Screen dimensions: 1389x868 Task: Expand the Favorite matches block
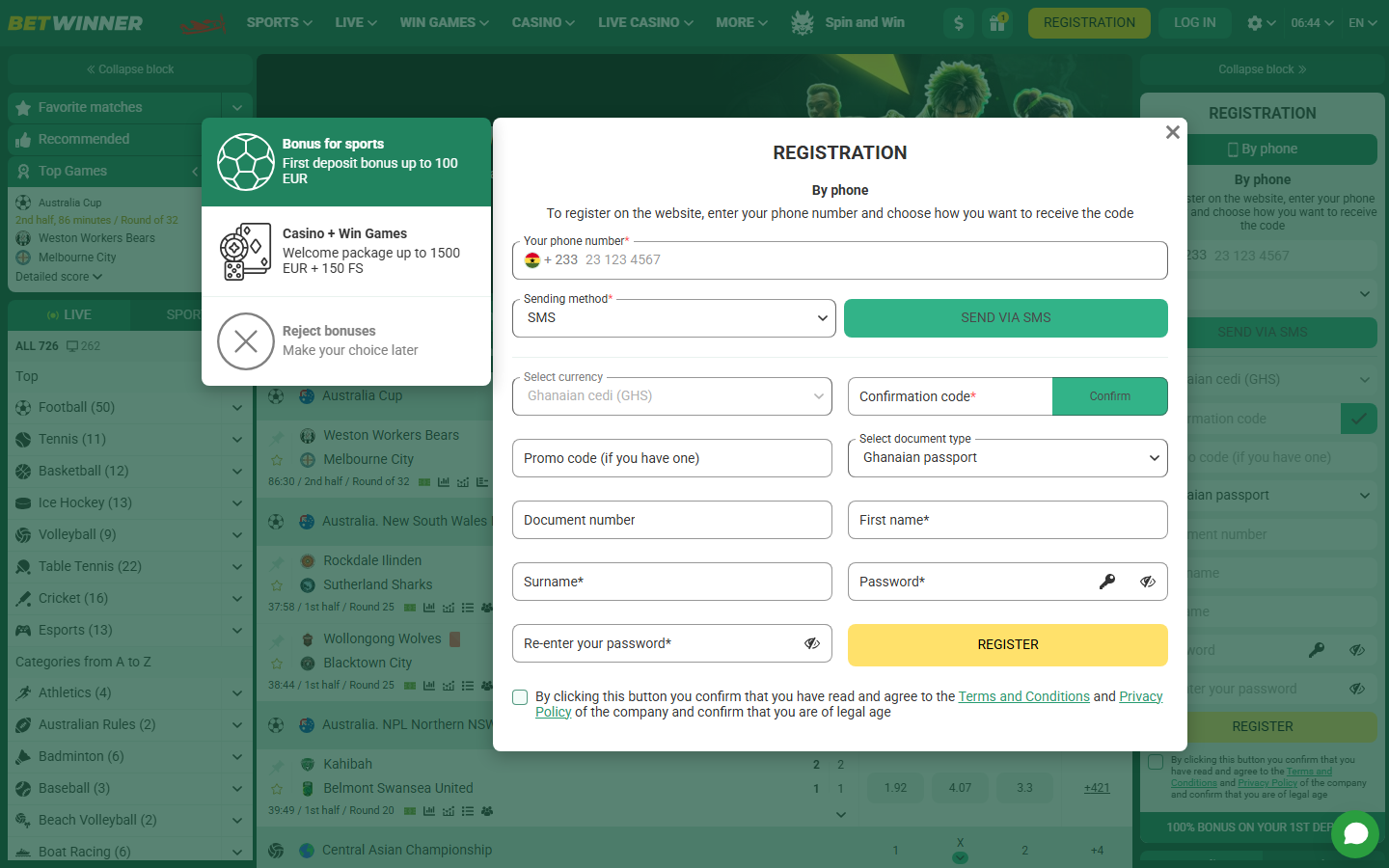237,108
